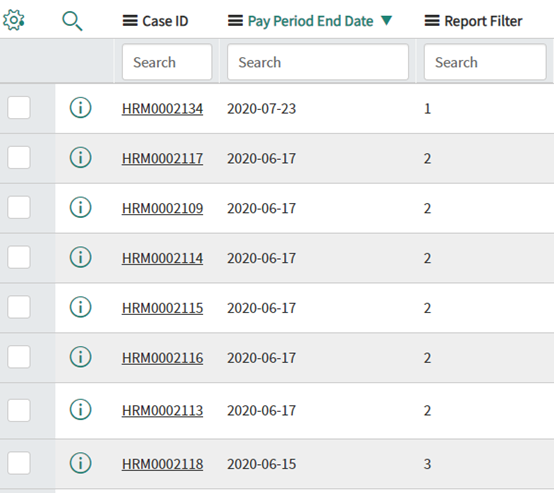Preview record info for HRM0002117
This screenshot has width=554, height=493.
[x=81, y=157]
